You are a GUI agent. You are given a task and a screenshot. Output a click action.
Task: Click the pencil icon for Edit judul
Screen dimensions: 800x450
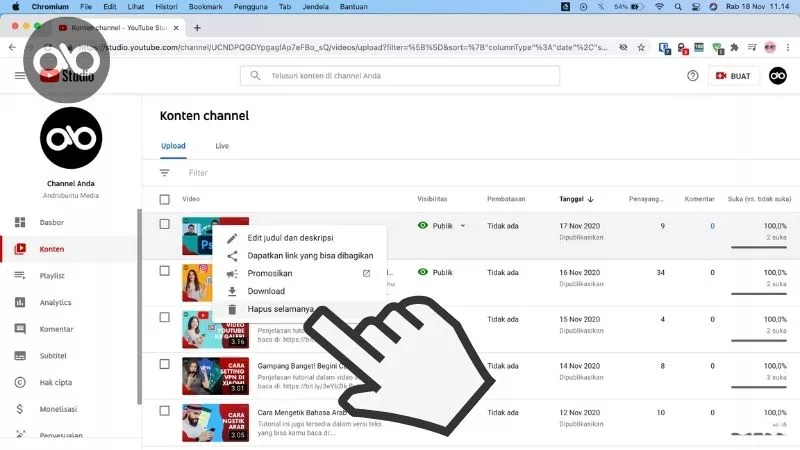coord(232,238)
